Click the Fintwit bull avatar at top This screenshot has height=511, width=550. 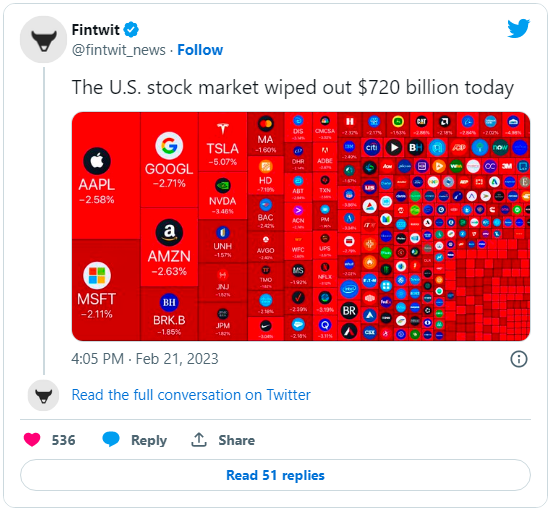[43, 40]
